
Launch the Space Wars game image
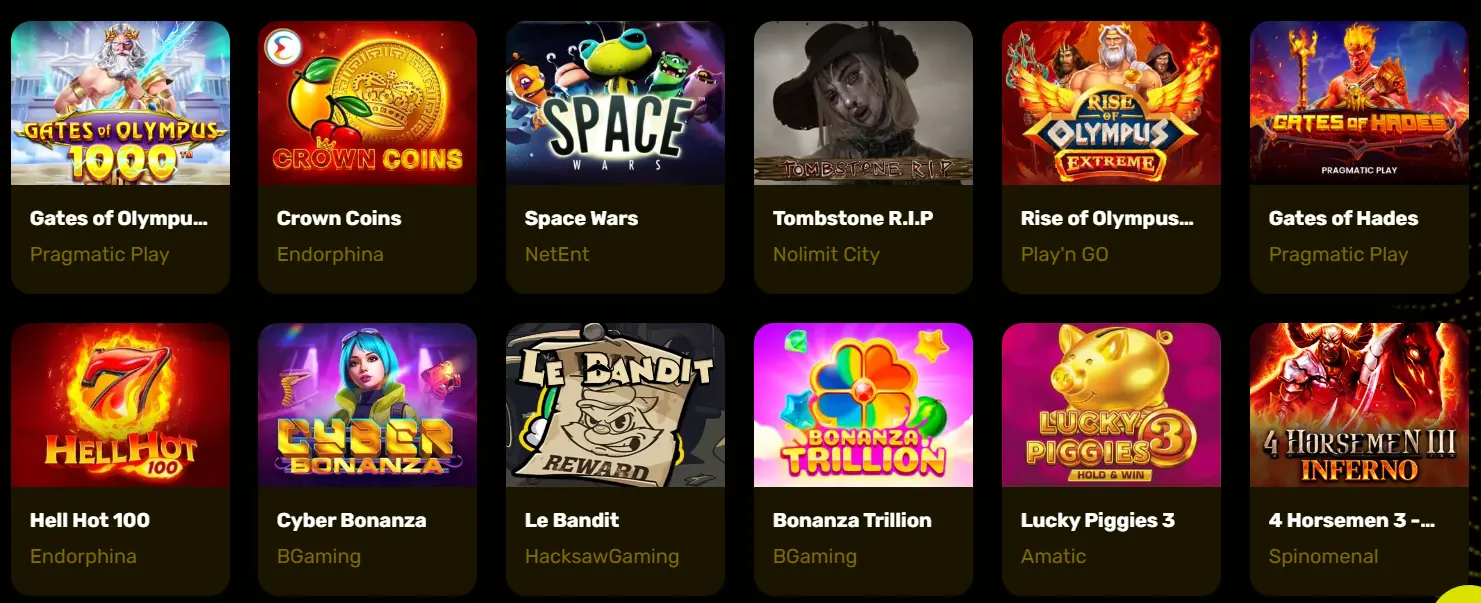pyautogui.click(x=615, y=103)
